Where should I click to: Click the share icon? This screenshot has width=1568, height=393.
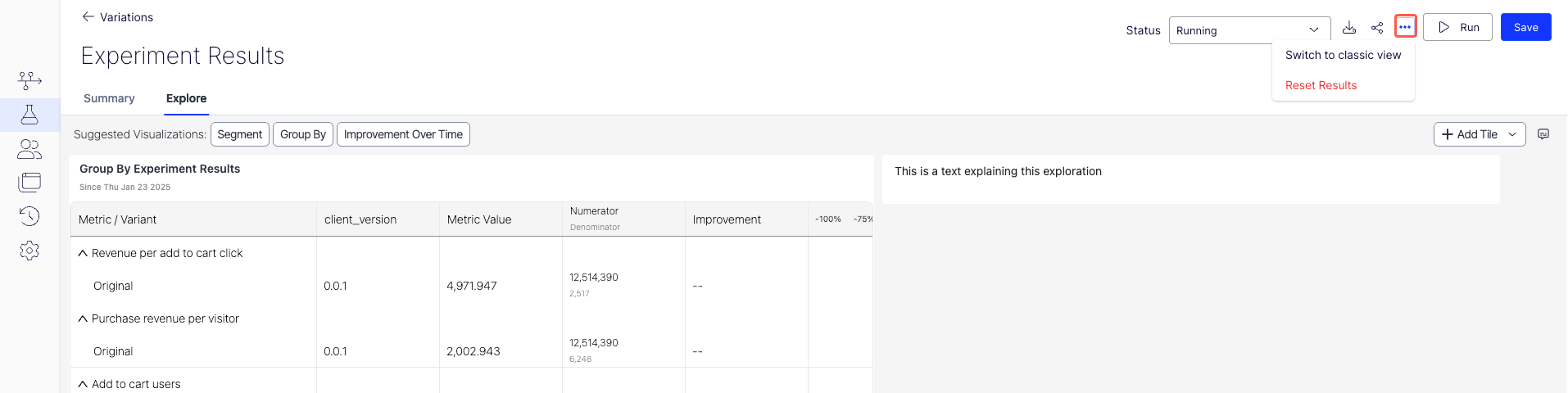[x=1377, y=28]
